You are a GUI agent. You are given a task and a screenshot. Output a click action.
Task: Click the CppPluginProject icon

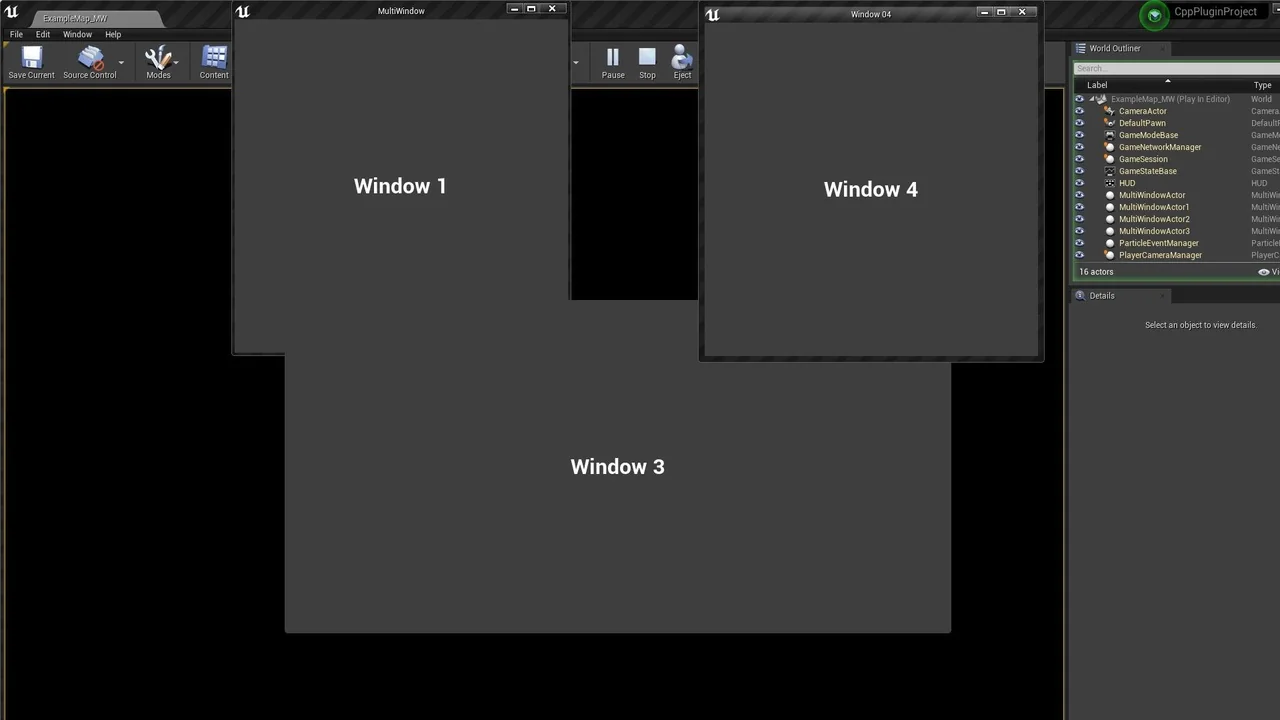click(x=1154, y=16)
